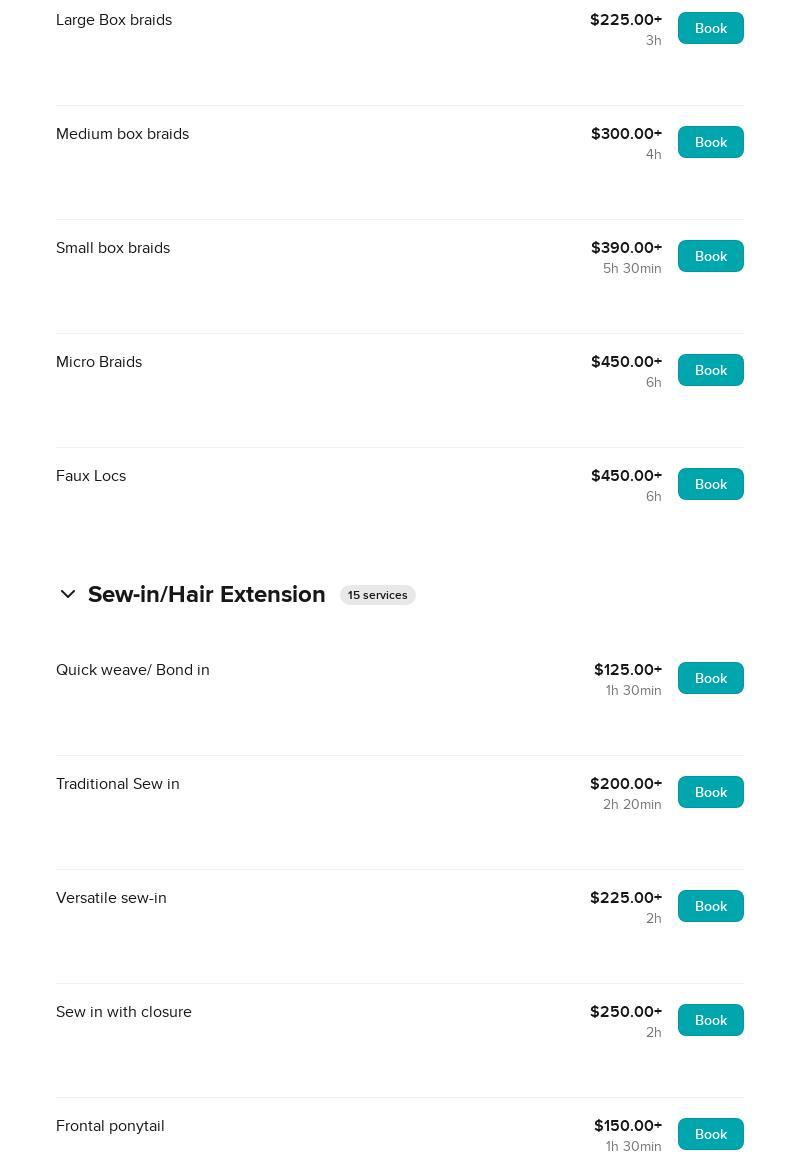Book the Small box braids service
Viewport: 800px width, 1168px height.
pos(710,256)
